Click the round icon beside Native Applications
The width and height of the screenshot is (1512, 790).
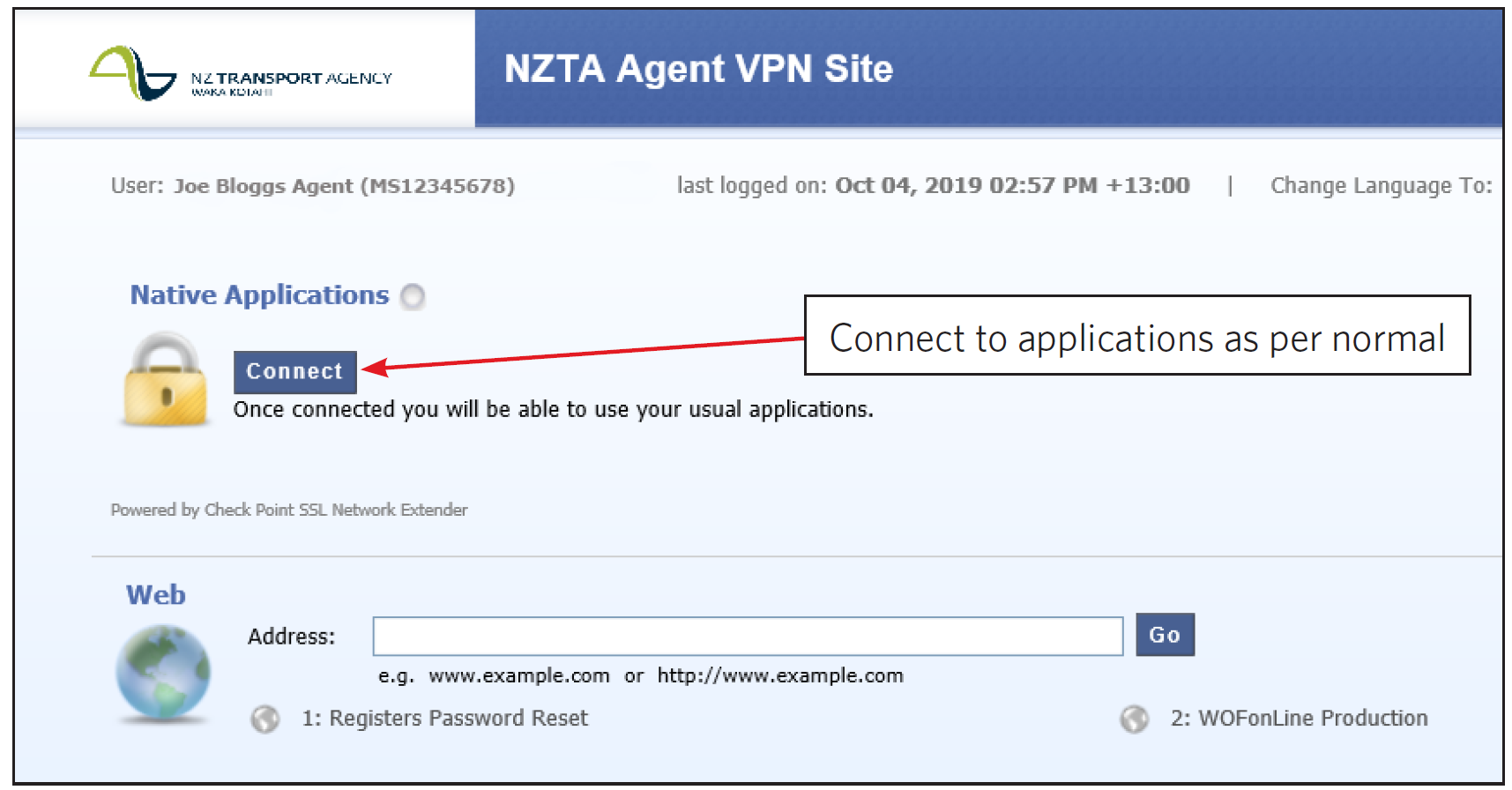point(413,296)
